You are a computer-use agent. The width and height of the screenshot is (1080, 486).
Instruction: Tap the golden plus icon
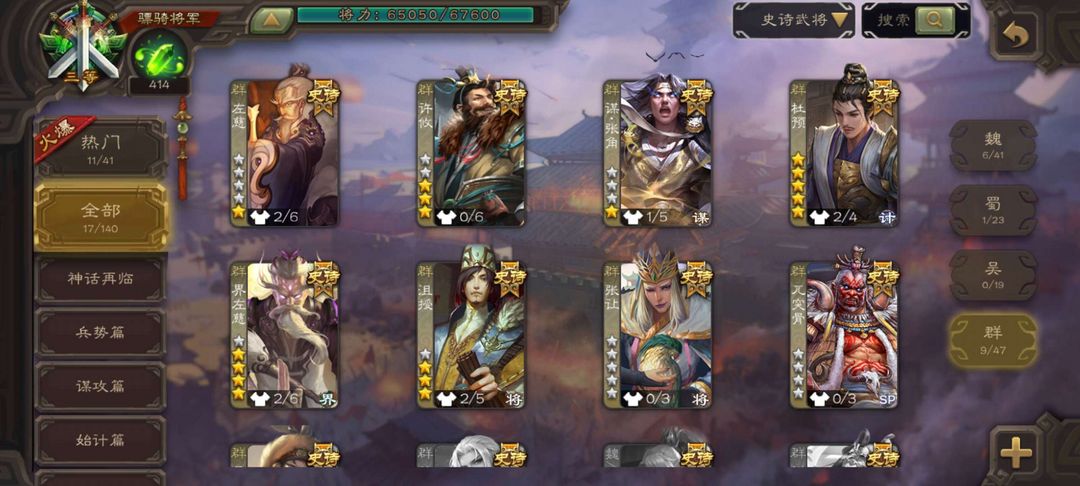(x=1016, y=453)
